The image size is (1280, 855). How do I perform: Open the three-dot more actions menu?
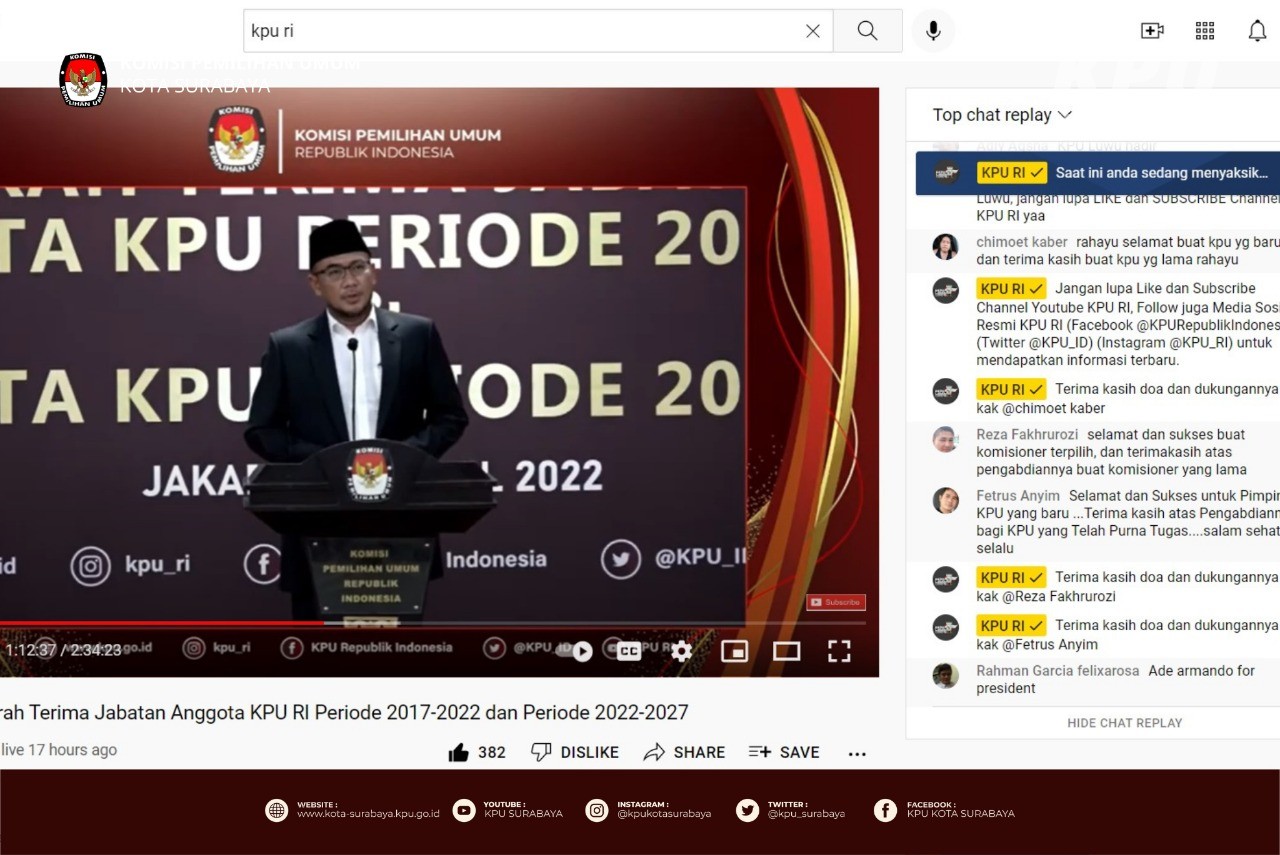tap(857, 753)
